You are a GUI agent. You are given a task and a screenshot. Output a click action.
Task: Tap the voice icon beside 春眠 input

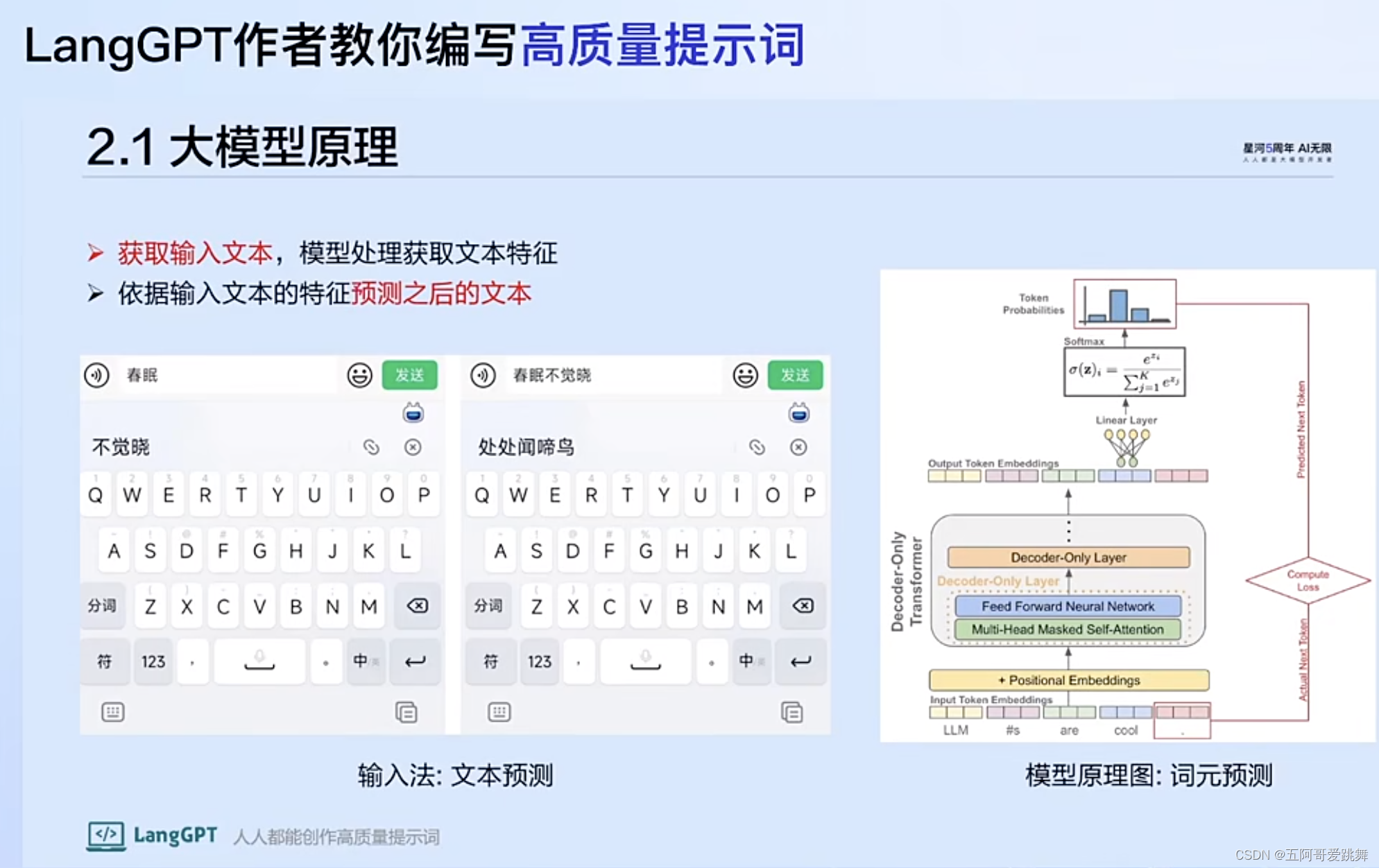pos(97,375)
